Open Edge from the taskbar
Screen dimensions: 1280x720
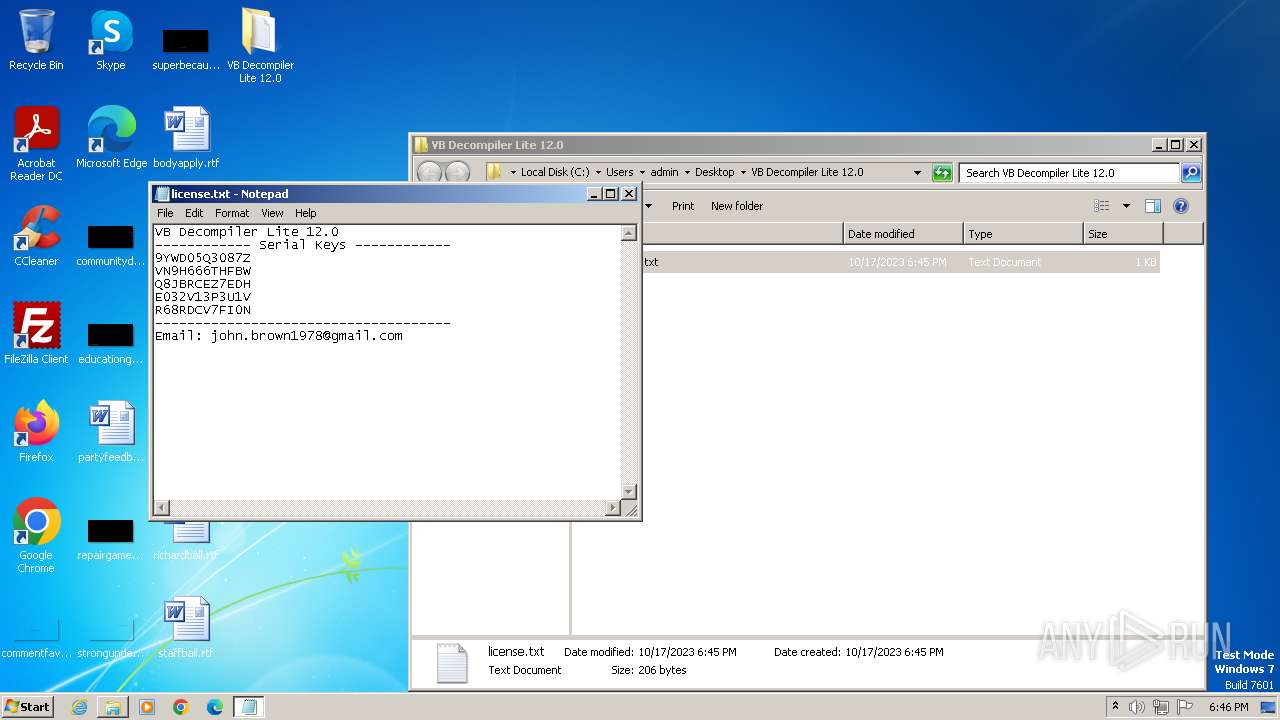click(215, 707)
